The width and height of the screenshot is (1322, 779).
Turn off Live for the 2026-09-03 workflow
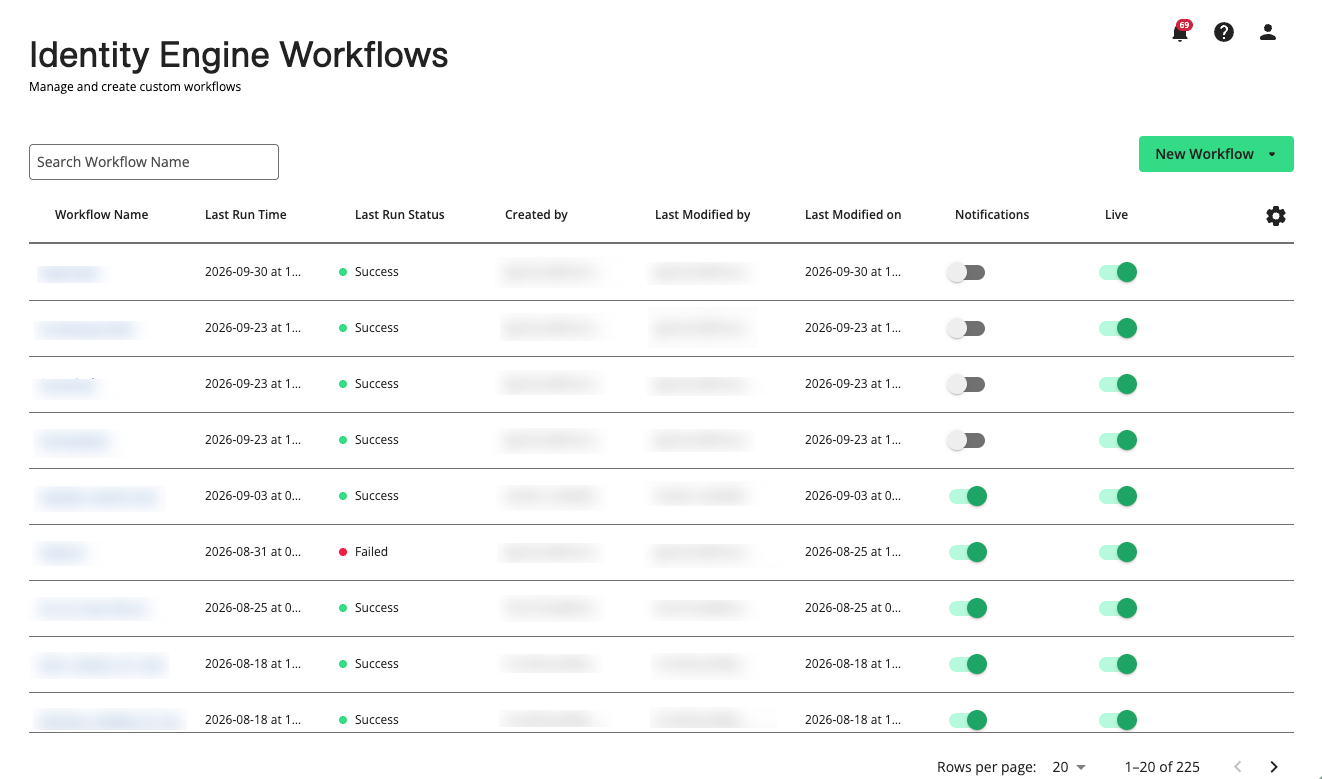coord(1118,496)
